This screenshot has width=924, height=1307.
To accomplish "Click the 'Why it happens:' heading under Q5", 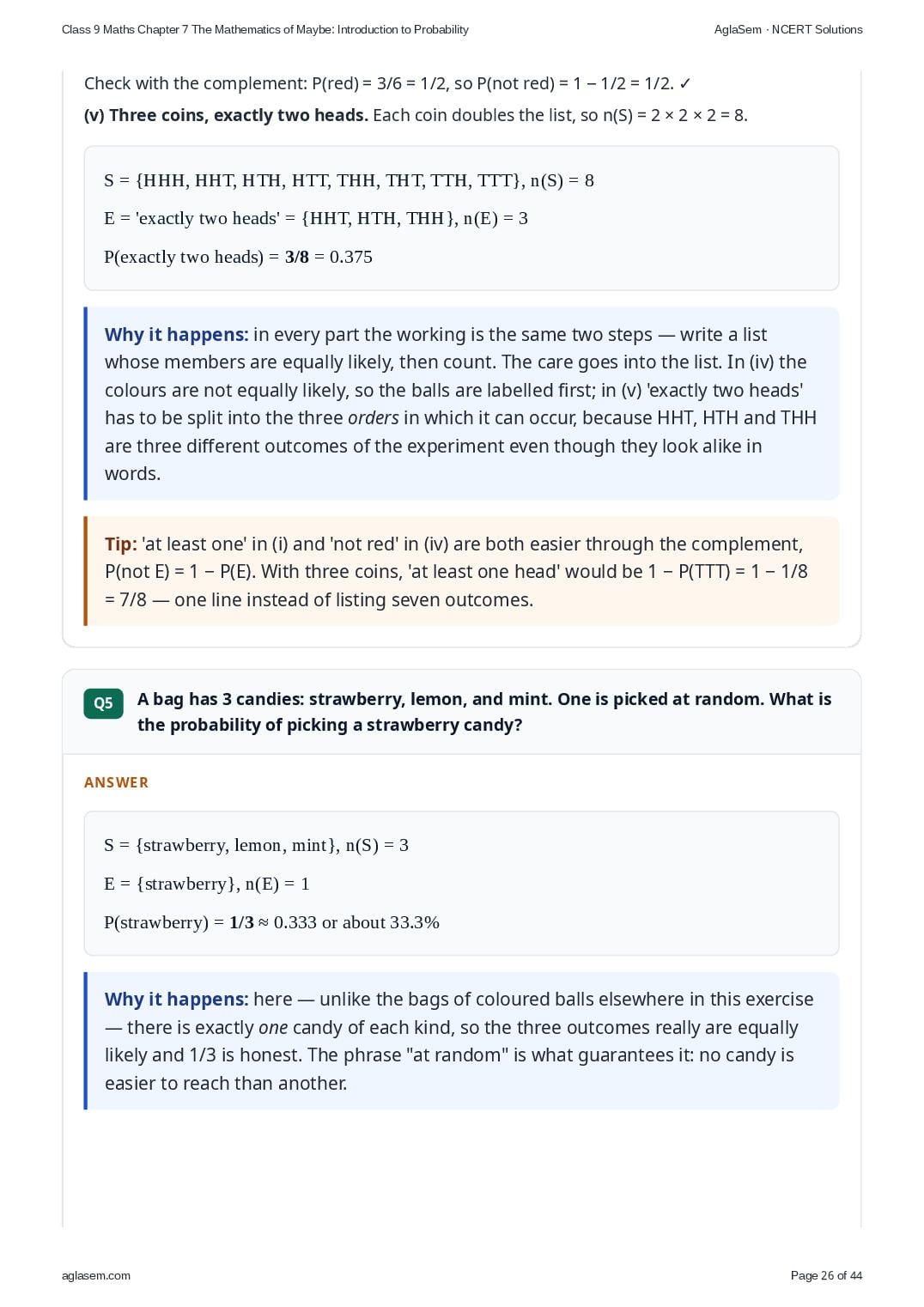I will point(176,1000).
